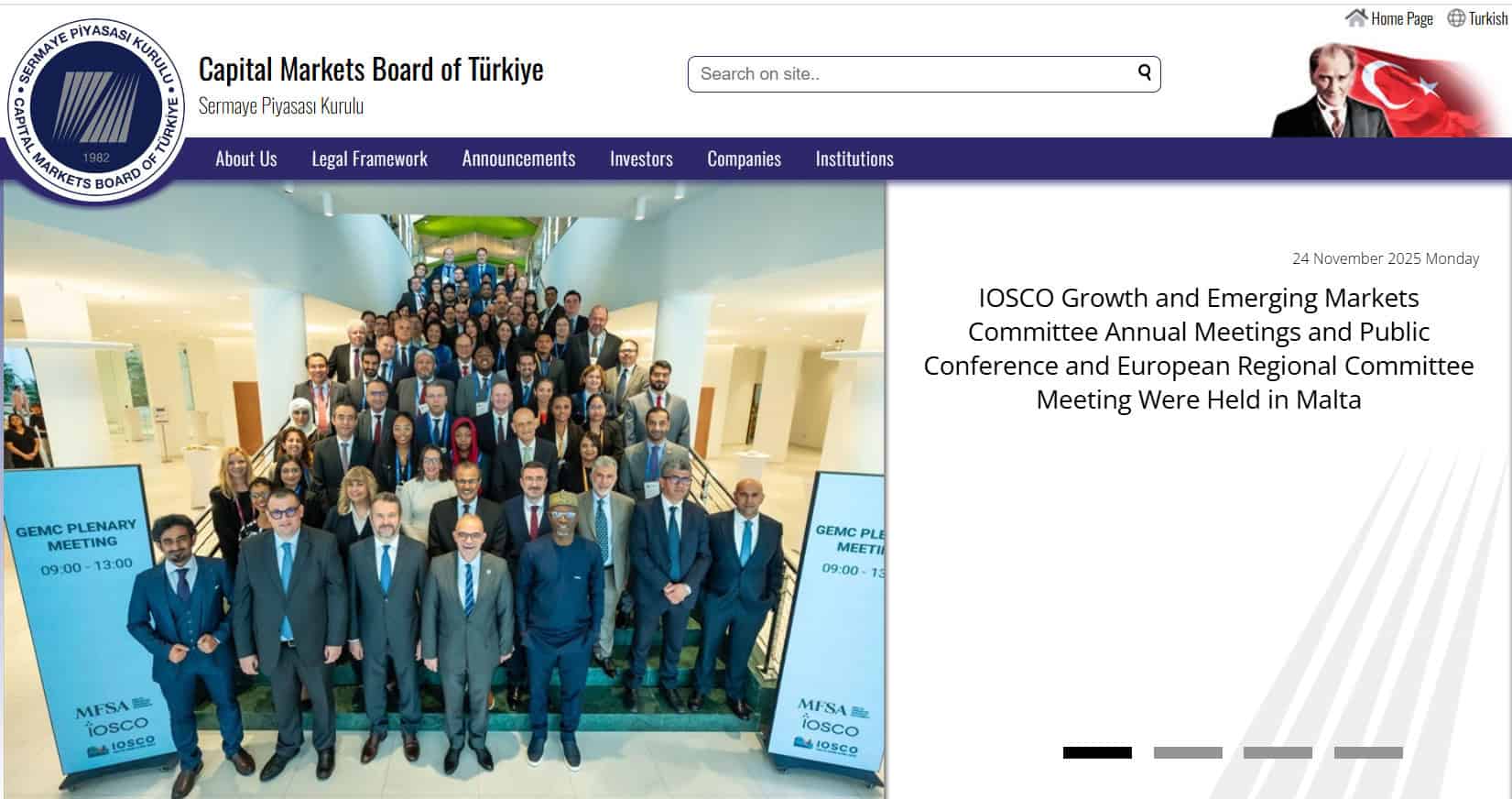Open the Legal Framework menu
The width and height of the screenshot is (1512, 799).
(x=369, y=159)
